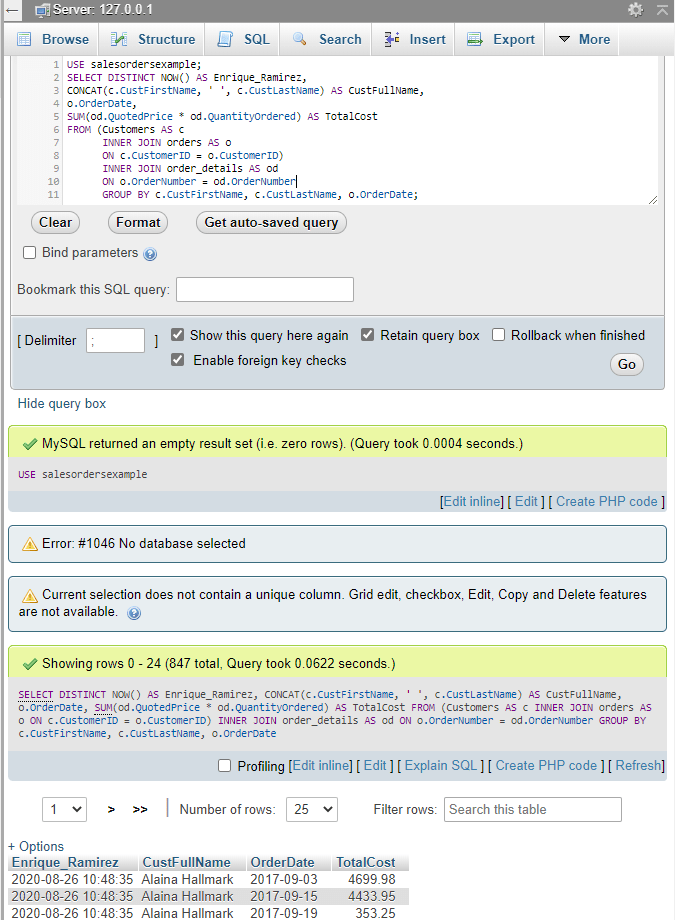
Task: Click Edit link next to Explain SQL
Action: pos(375,766)
